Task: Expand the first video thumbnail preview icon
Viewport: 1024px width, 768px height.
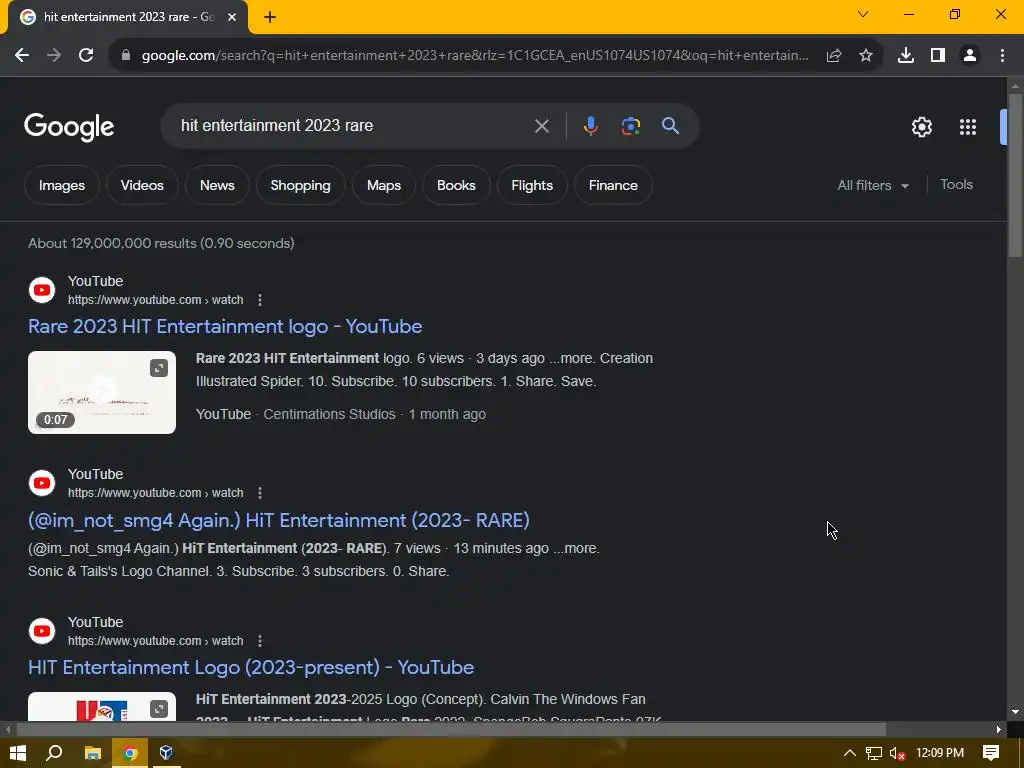Action: (x=159, y=368)
